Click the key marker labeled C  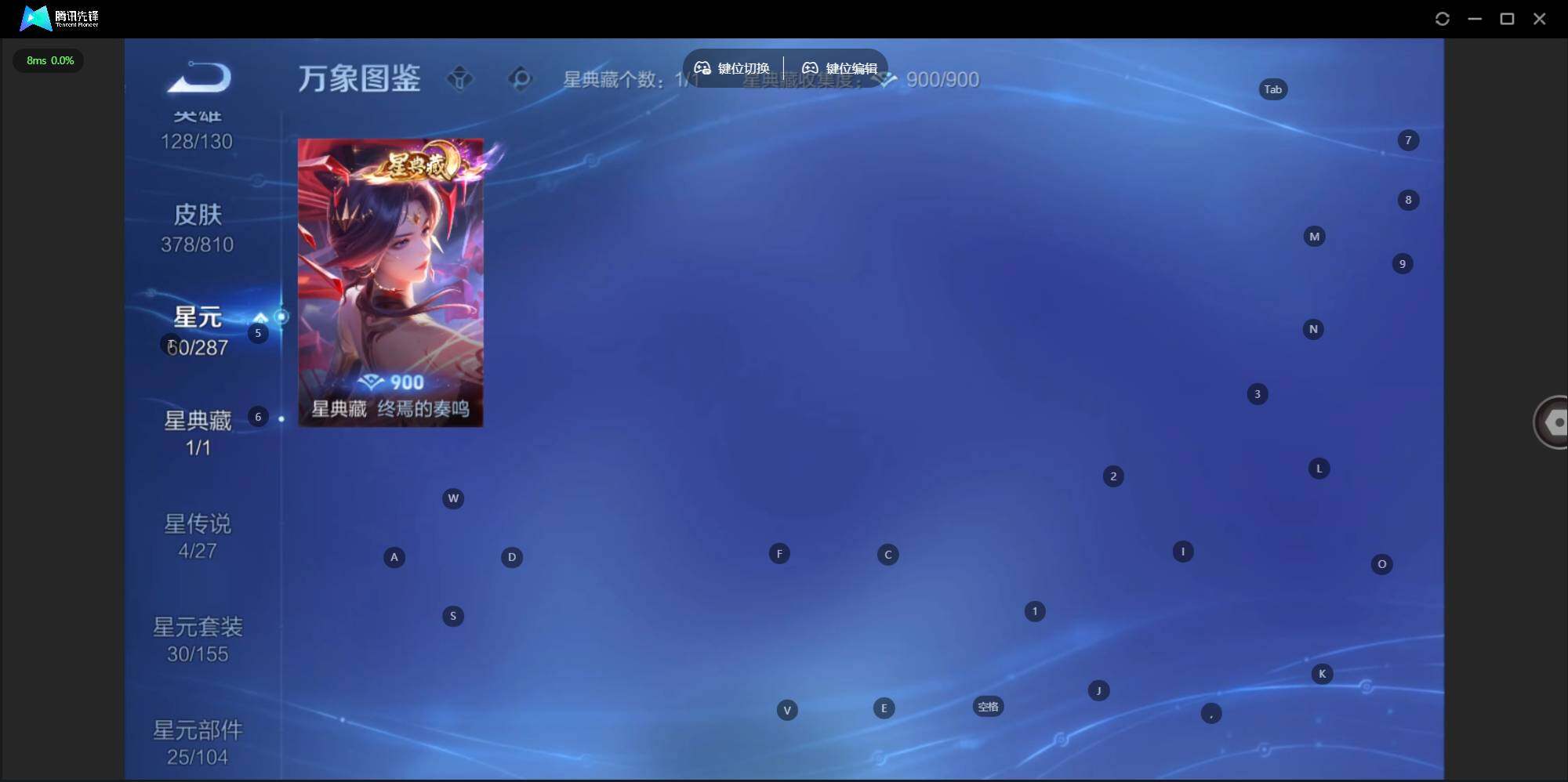pyautogui.click(x=888, y=555)
